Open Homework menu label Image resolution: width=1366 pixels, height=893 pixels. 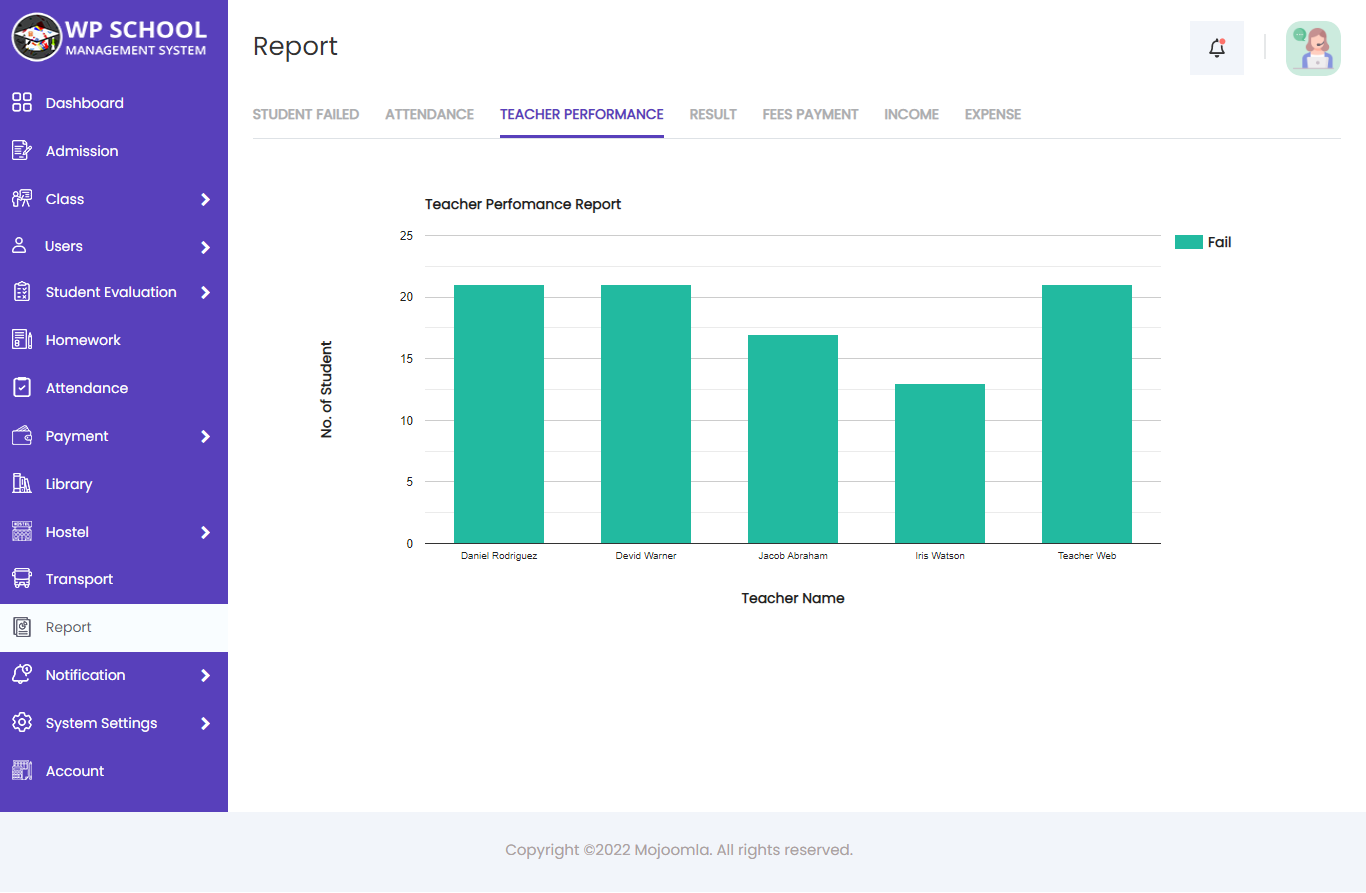click(83, 340)
